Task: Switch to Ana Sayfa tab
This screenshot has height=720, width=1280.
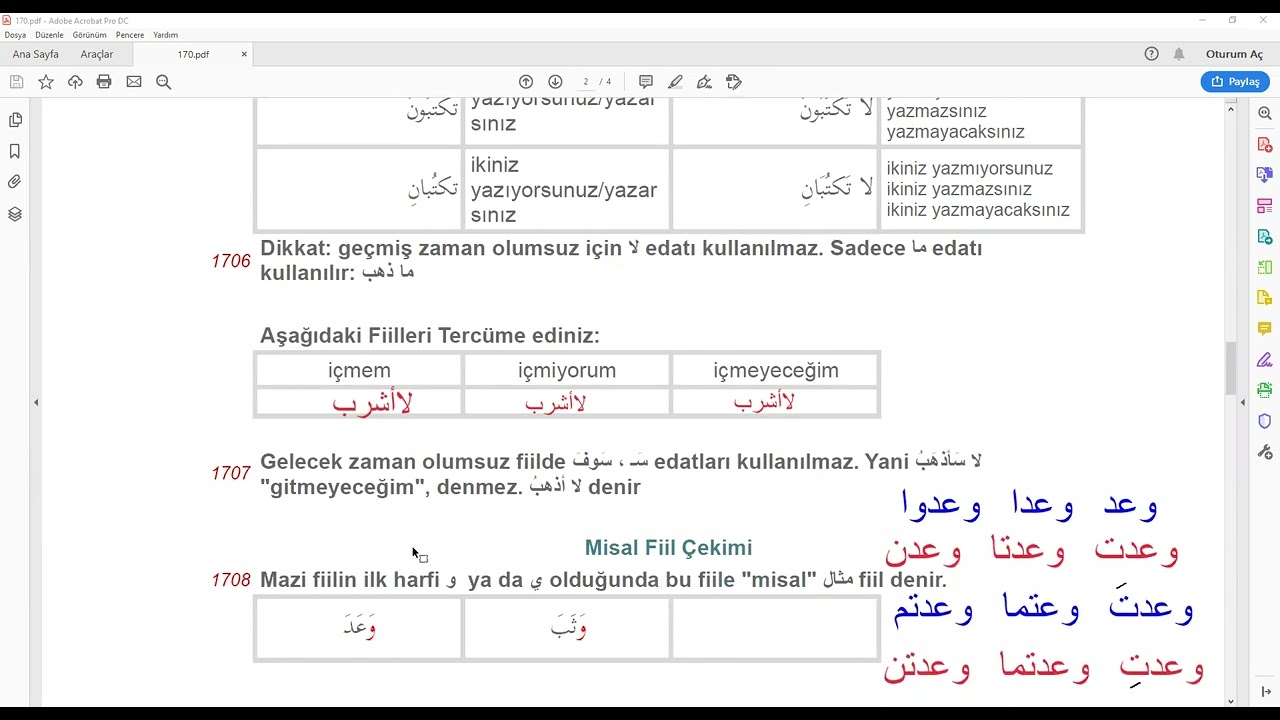Action: pos(36,54)
